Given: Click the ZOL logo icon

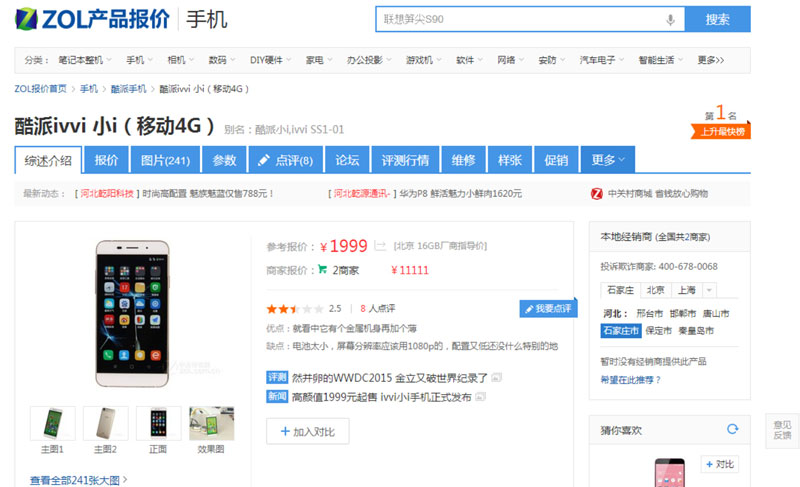Looking at the screenshot, I should click(27, 19).
